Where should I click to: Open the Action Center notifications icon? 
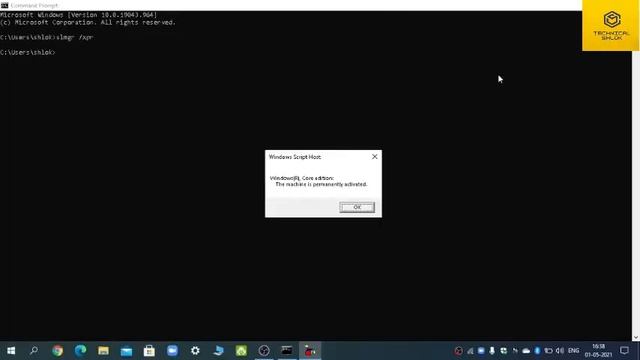point(624,351)
